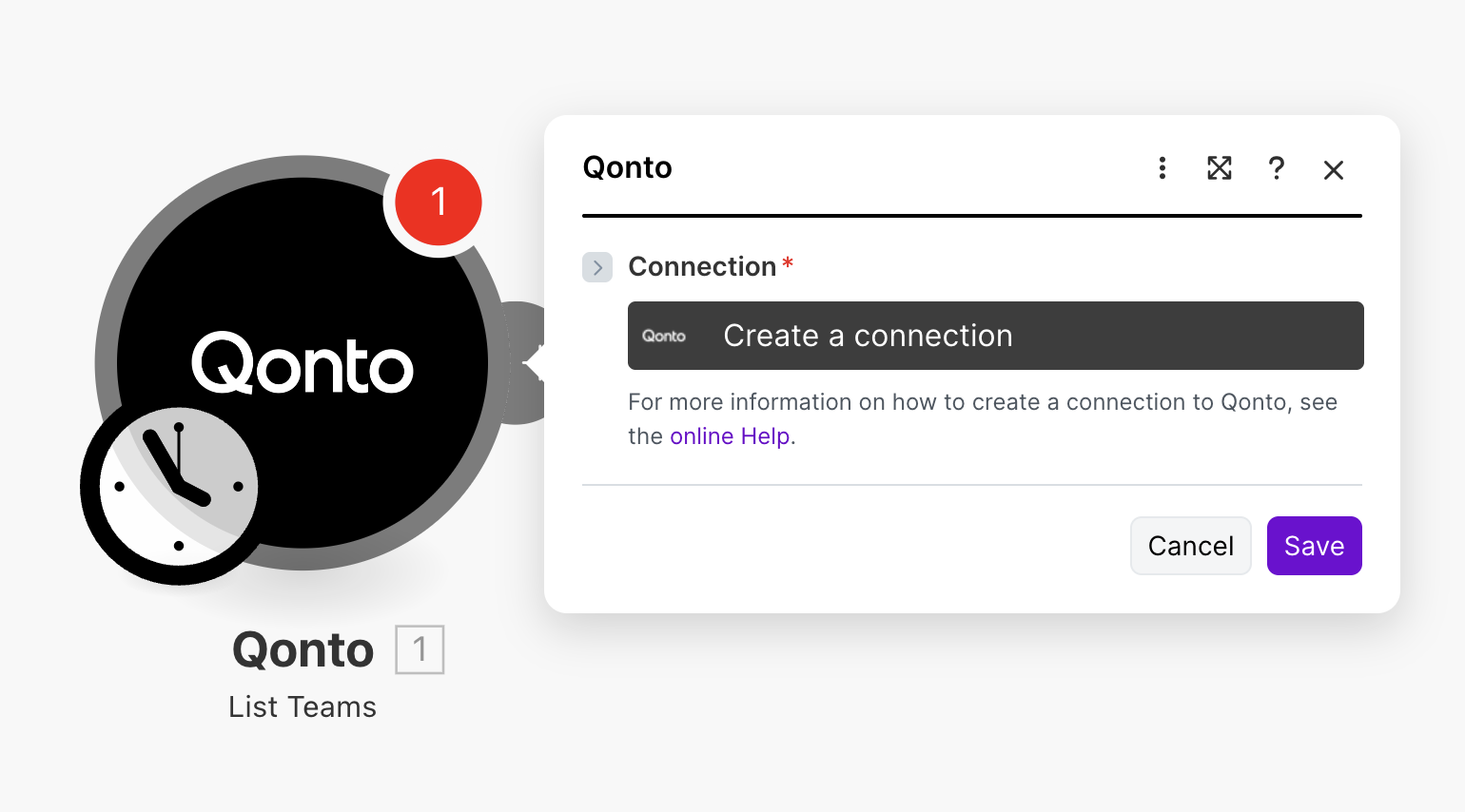Save the Qonto module settings

tap(1315, 546)
